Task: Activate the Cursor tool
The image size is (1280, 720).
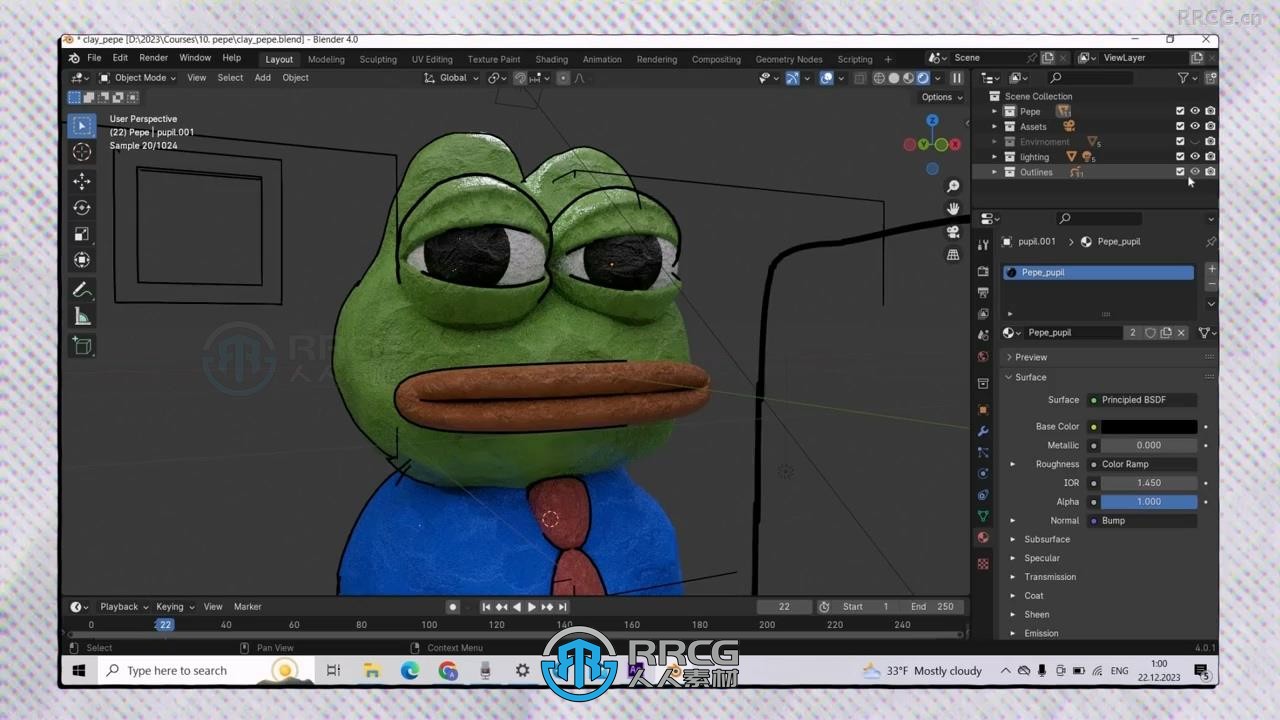Action: click(x=82, y=152)
